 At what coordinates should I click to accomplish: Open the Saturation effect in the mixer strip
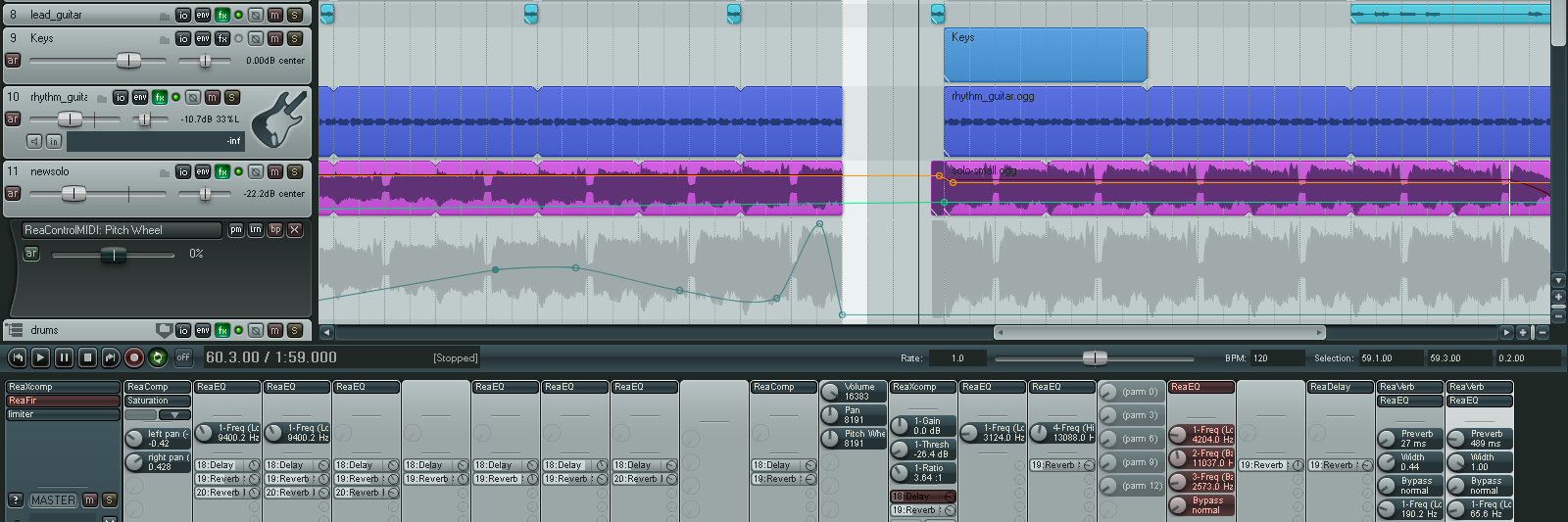pyautogui.click(x=158, y=401)
